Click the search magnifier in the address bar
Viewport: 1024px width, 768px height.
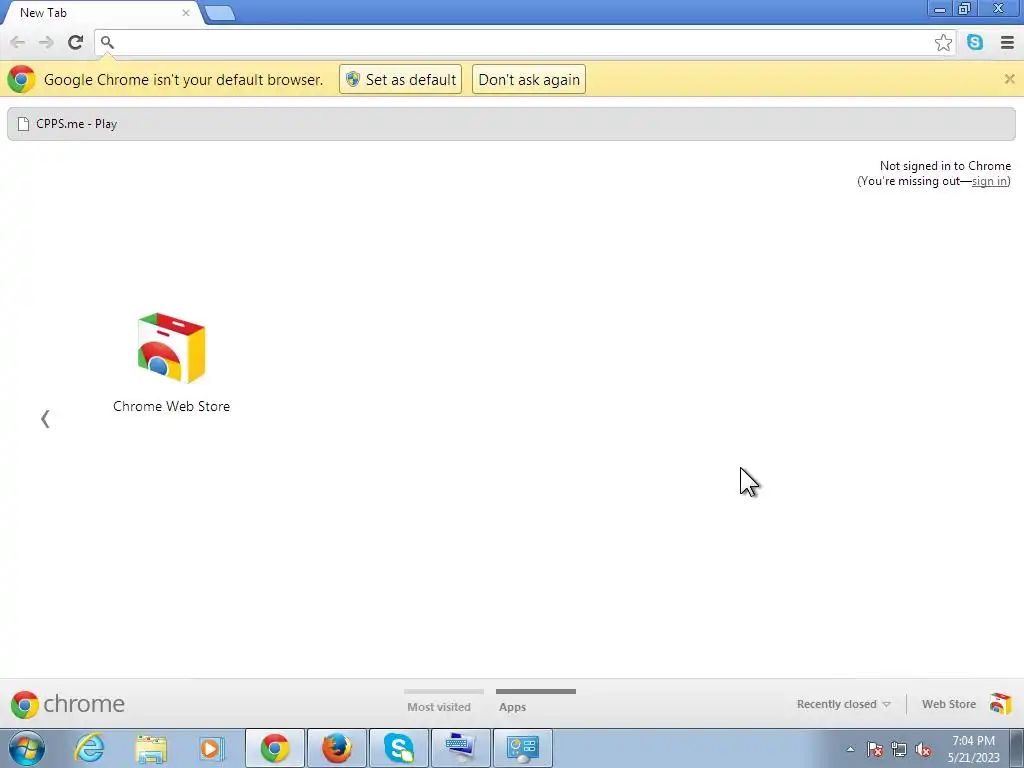pyautogui.click(x=107, y=42)
